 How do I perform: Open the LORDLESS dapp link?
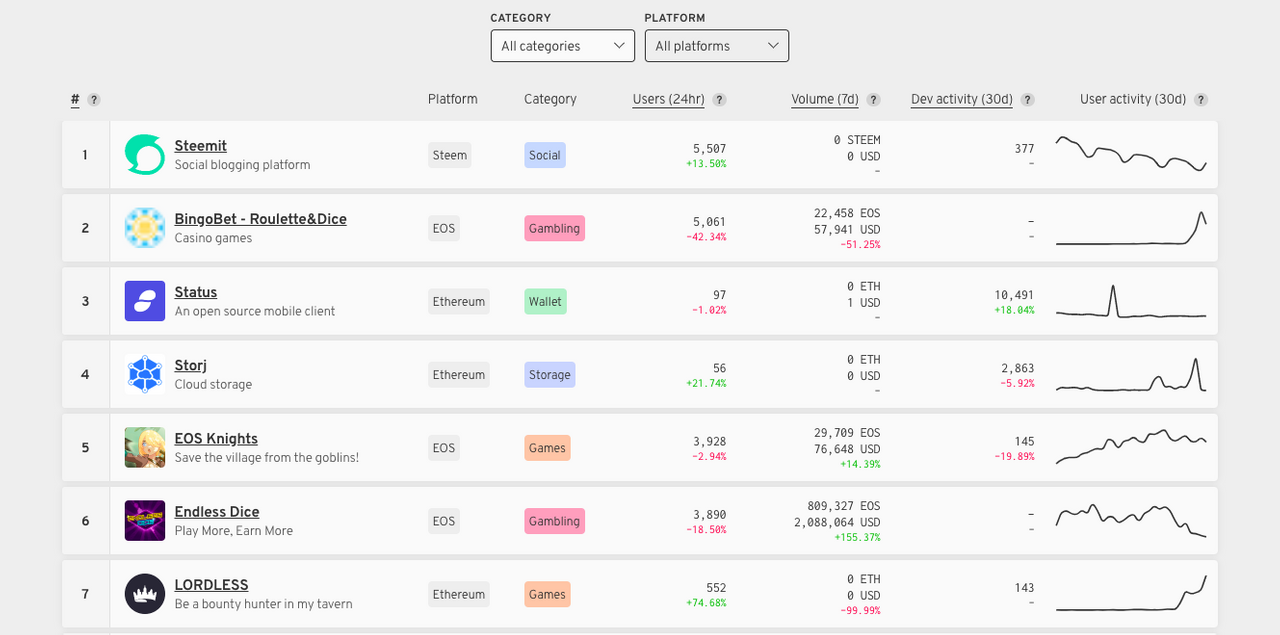[211, 585]
